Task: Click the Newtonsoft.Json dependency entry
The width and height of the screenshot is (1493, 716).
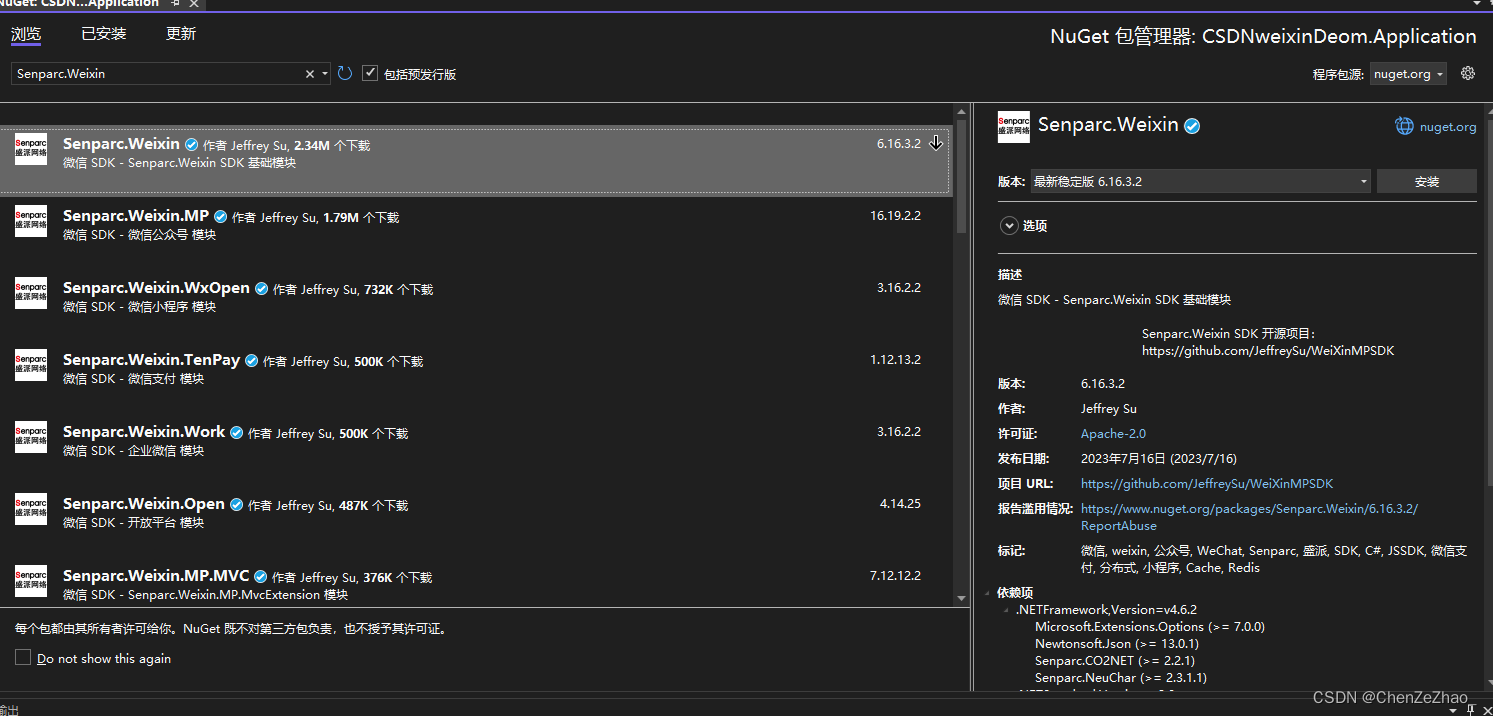Action: [1116, 644]
